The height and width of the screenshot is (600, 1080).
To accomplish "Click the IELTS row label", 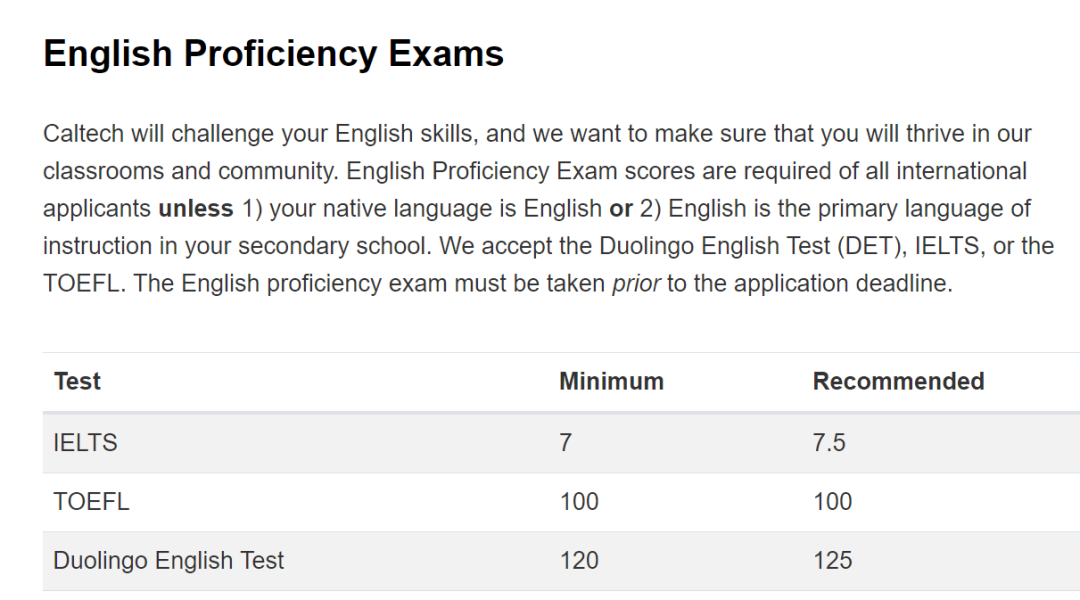I will click(x=85, y=442).
